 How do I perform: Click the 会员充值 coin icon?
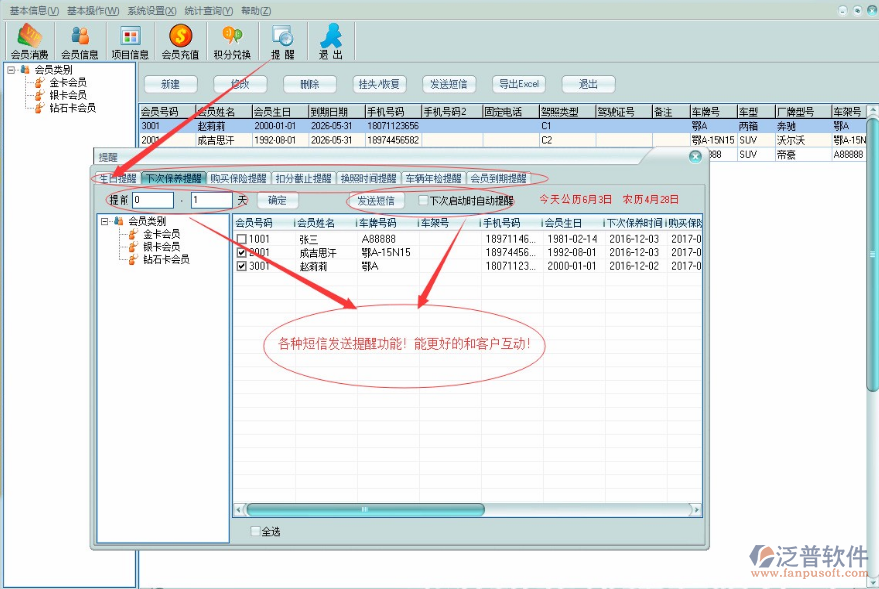click(x=180, y=40)
